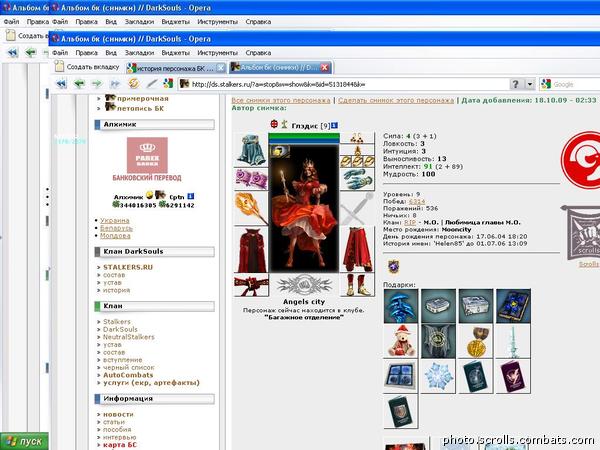Click the blue spellbook gift icon
The height and width of the screenshot is (450, 600).
pyautogui.click(x=513, y=306)
